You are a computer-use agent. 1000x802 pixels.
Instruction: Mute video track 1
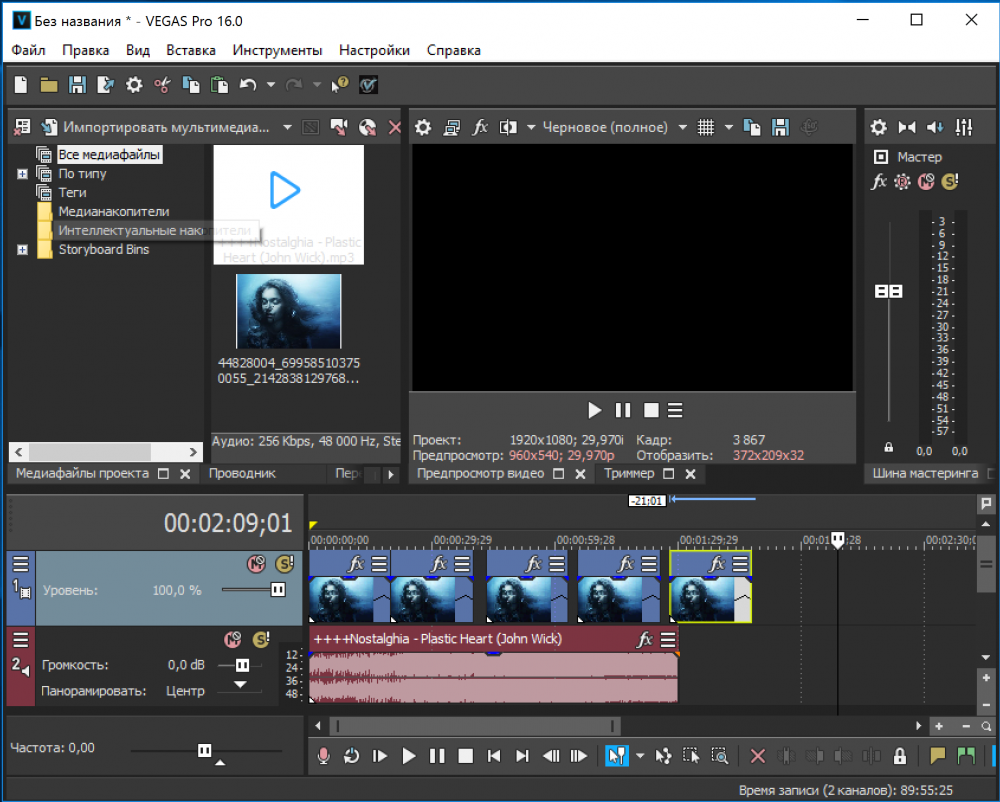pos(256,564)
